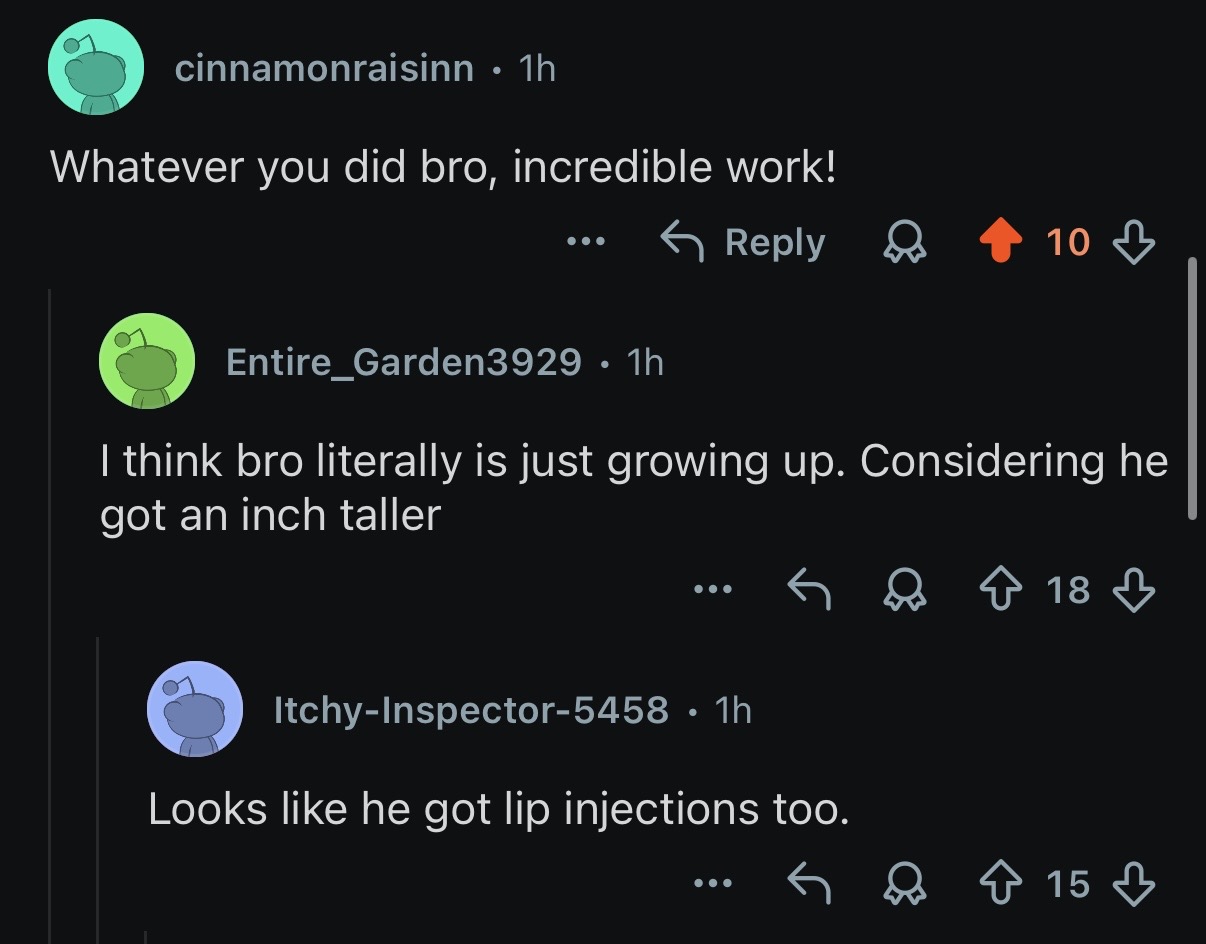The width and height of the screenshot is (1206, 944).
Task: Downvote cinnamonraisinn's comment
Action: pos(1134,242)
